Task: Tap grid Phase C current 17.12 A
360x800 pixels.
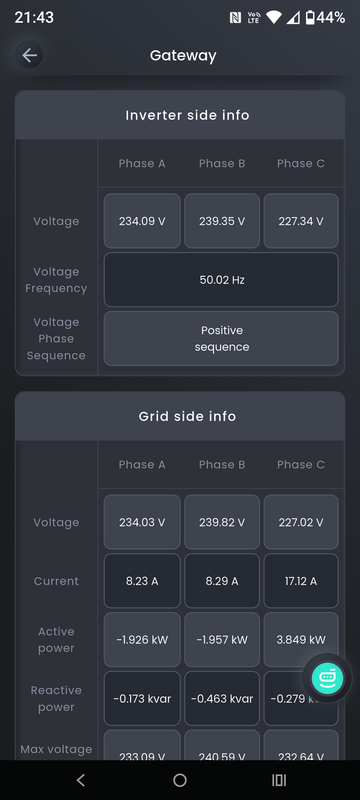Action: [301, 581]
